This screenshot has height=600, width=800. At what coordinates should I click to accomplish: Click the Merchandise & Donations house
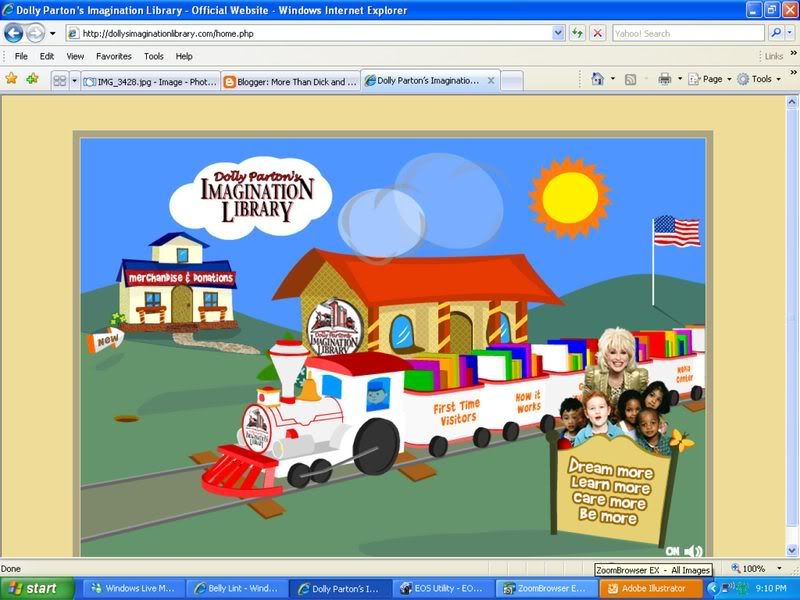tap(178, 285)
